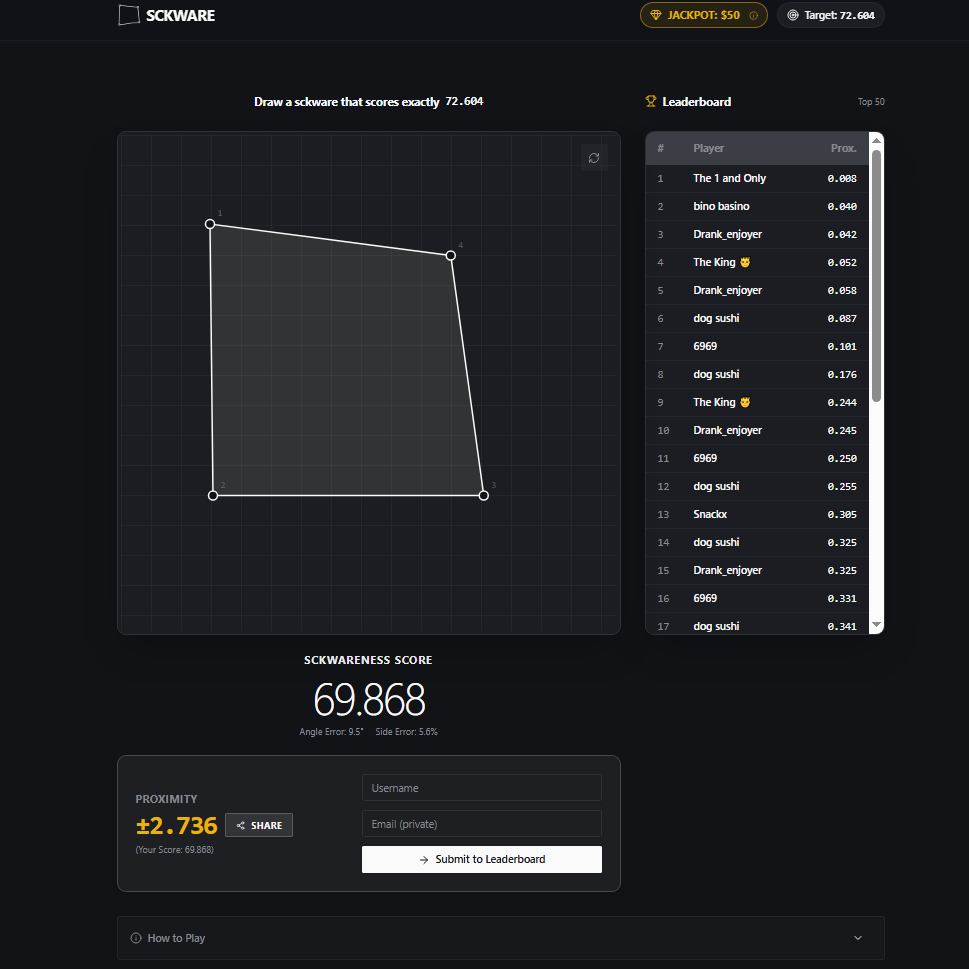Focus the Username field
This screenshot has width=969, height=969.
click(481, 788)
